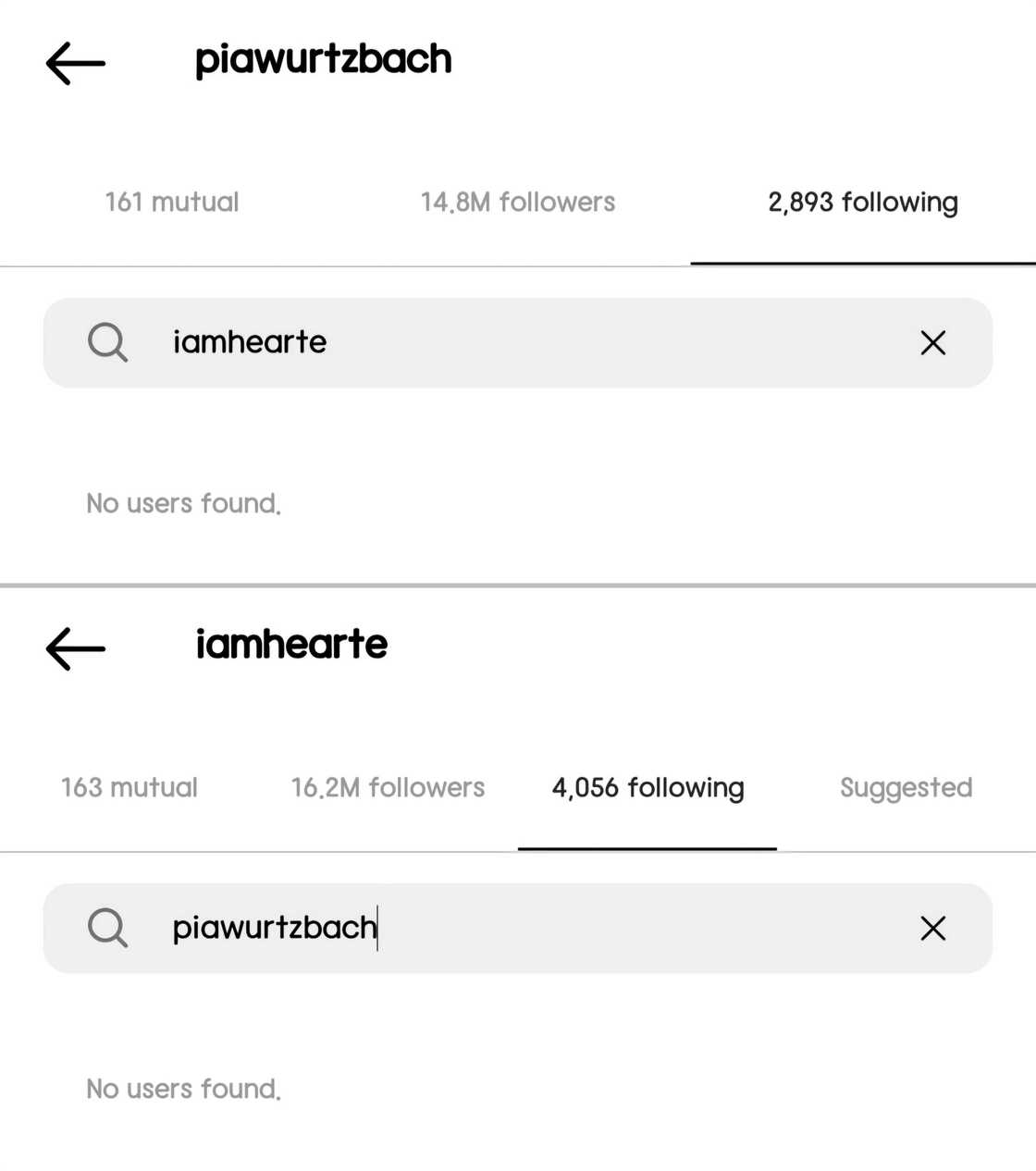
Task: Click the magnifier icon in the iamhearte search bar
Action: tap(107, 342)
